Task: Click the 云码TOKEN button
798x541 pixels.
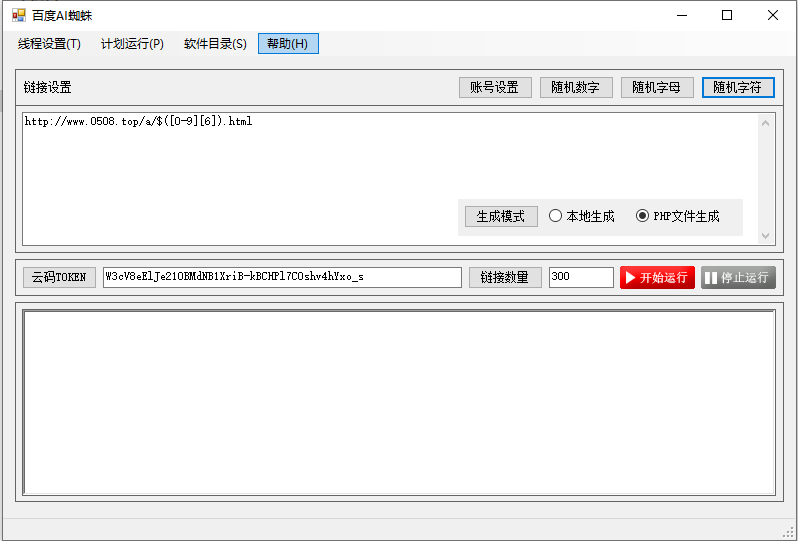Action: (x=59, y=277)
